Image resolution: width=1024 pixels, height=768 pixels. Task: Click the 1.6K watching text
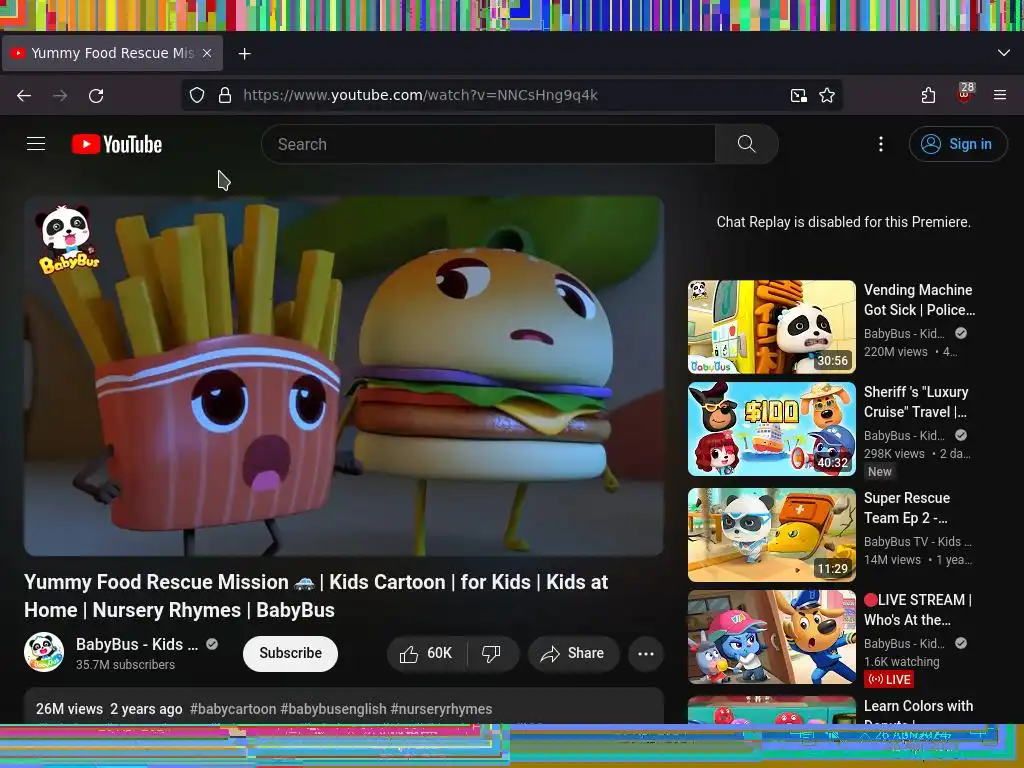point(901,662)
